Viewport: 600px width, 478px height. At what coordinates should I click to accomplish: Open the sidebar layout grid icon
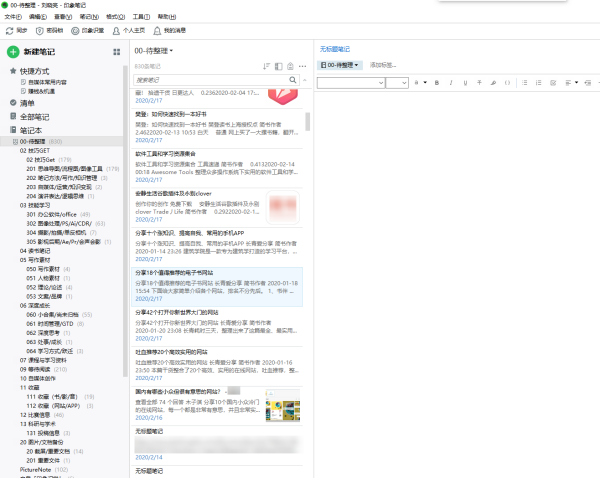coord(117,52)
